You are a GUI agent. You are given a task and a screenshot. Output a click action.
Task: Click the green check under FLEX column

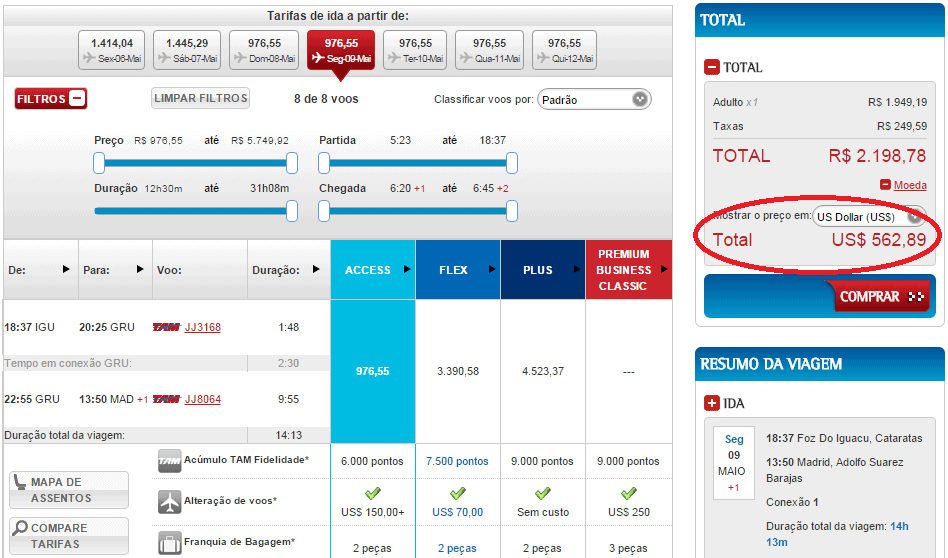[x=458, y=493]
